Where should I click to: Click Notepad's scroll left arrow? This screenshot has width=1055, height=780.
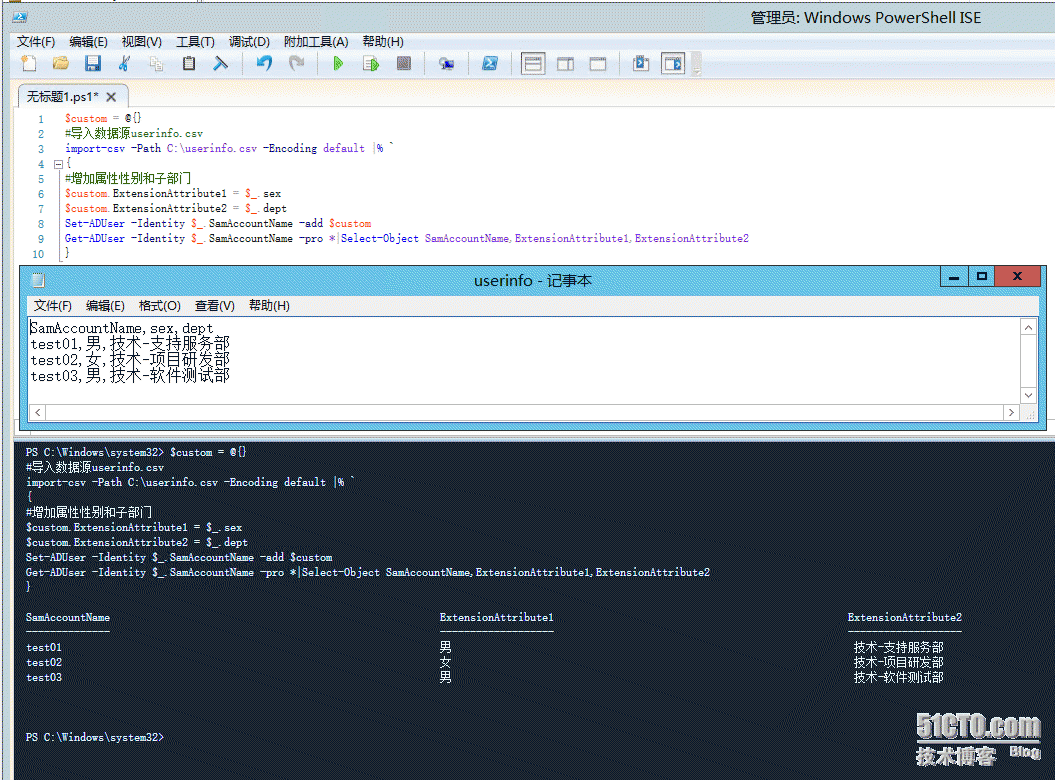(x=38, y=413)
